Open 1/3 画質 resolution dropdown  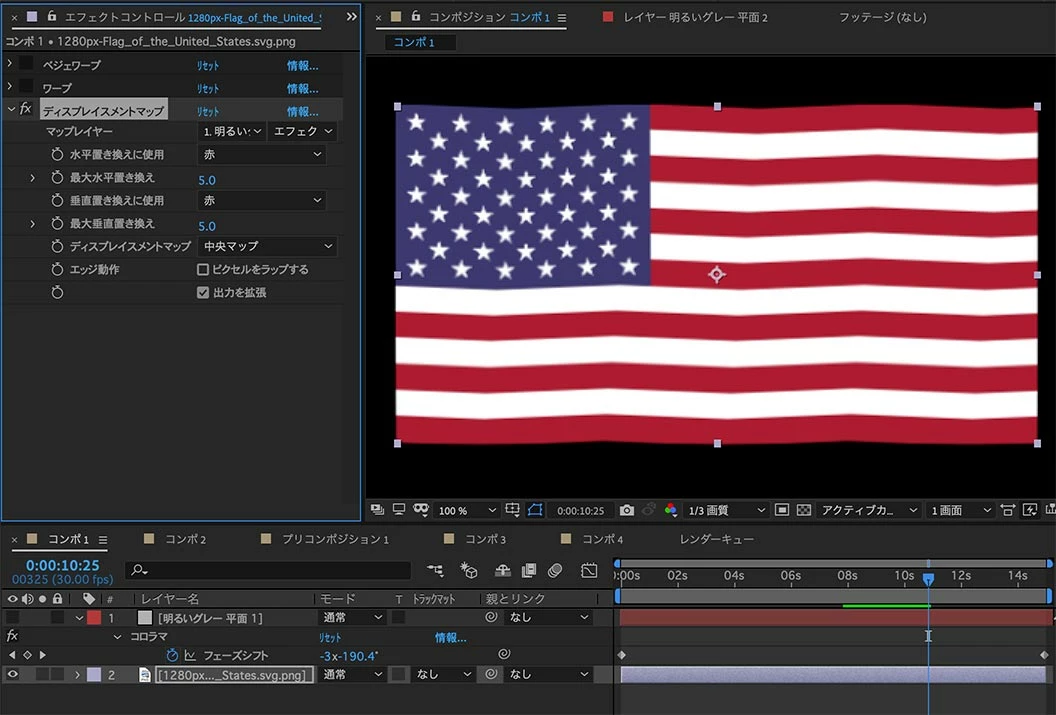(x=726, y=510)
